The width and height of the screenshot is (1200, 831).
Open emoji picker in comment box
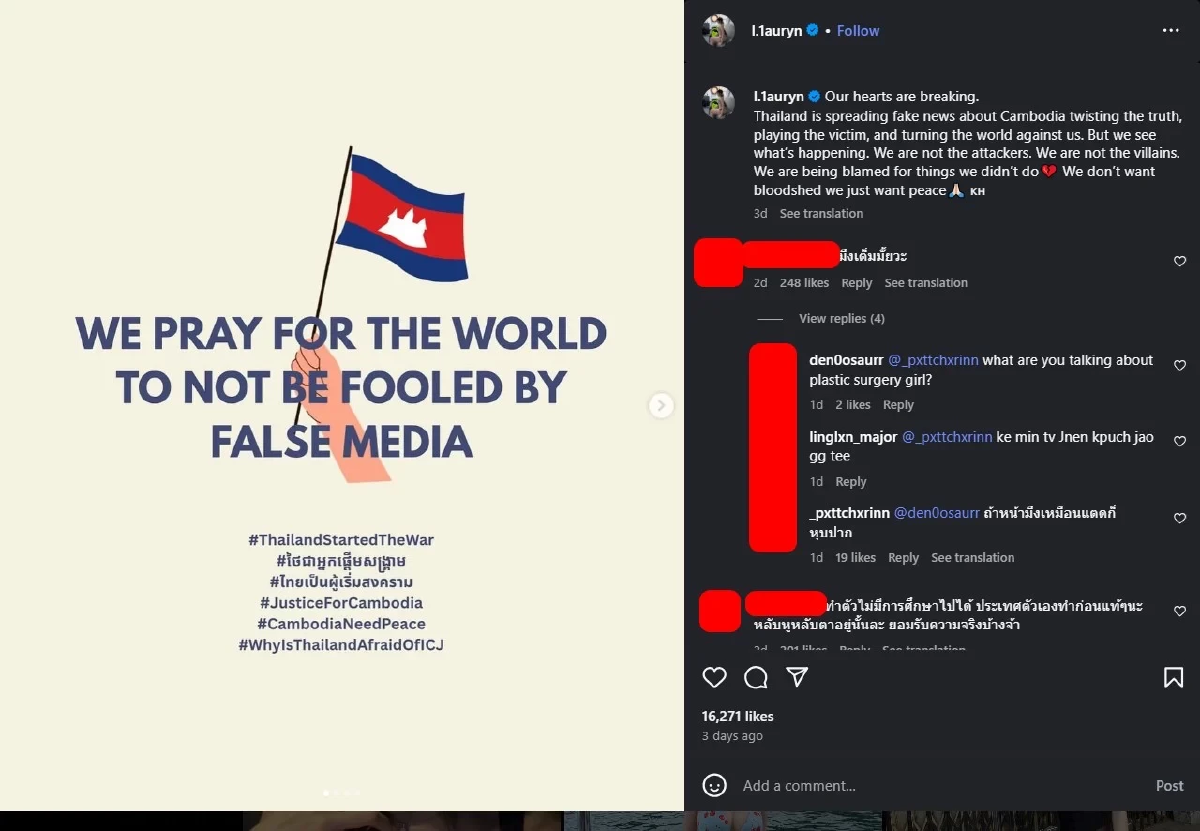point(714,785)
